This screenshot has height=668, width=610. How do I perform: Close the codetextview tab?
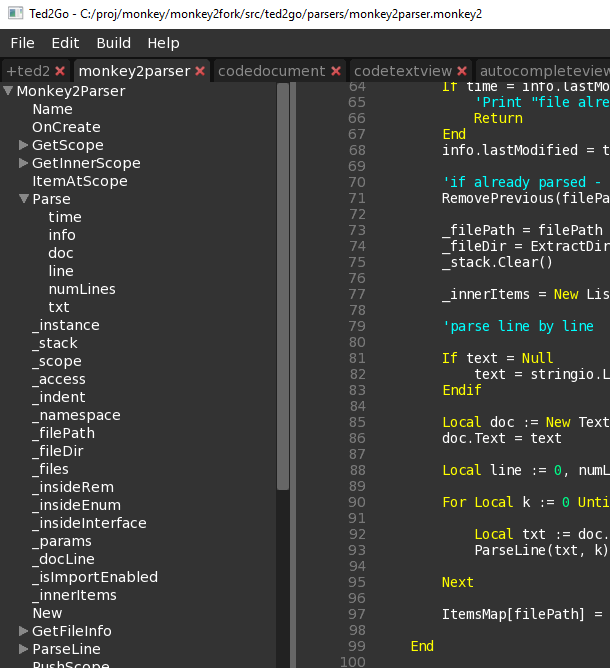[x=462, y=71]
